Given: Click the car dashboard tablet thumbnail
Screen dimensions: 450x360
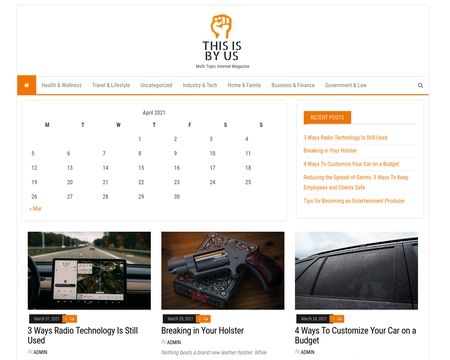Looking at the screenshot, I should (89, 271).
